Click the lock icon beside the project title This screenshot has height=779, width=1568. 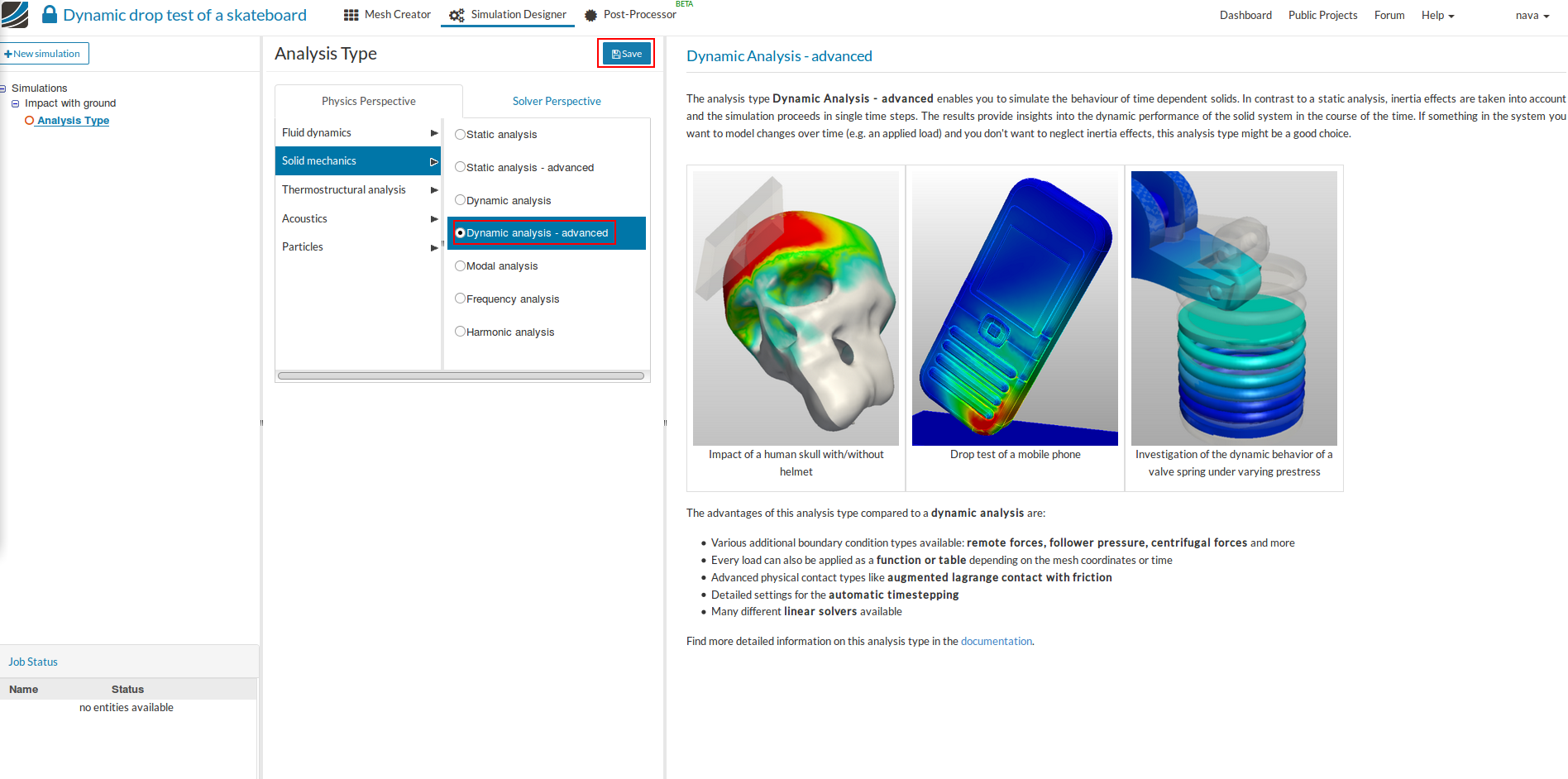click(x=50, y=14)
